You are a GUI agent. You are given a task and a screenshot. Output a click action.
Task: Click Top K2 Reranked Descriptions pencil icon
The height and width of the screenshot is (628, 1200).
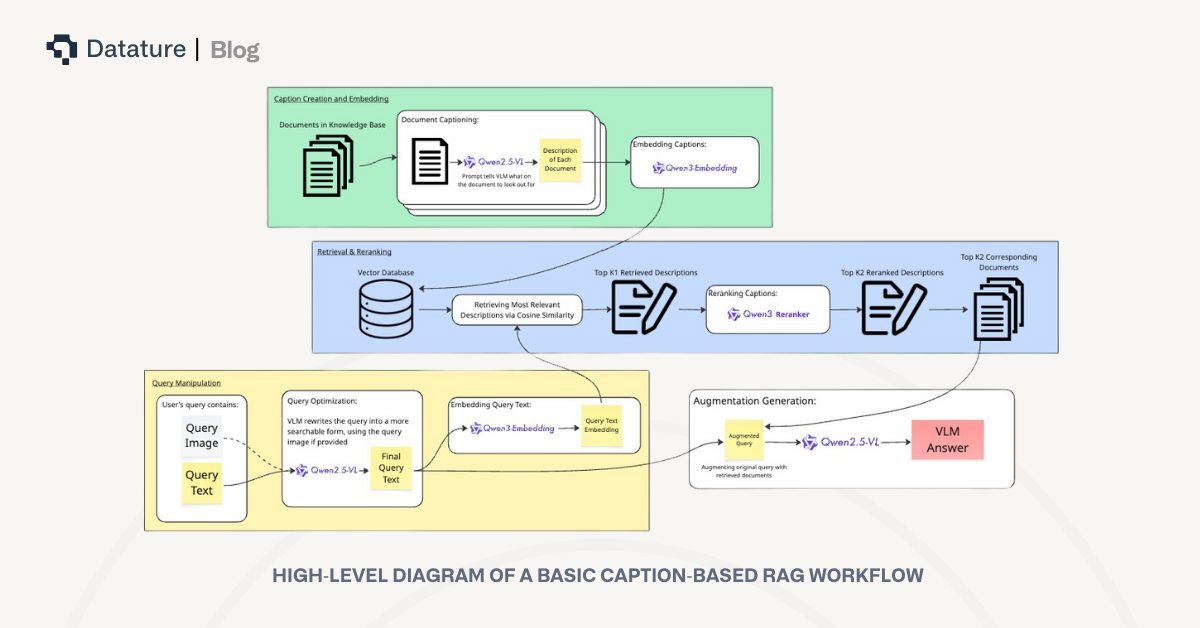893,307
